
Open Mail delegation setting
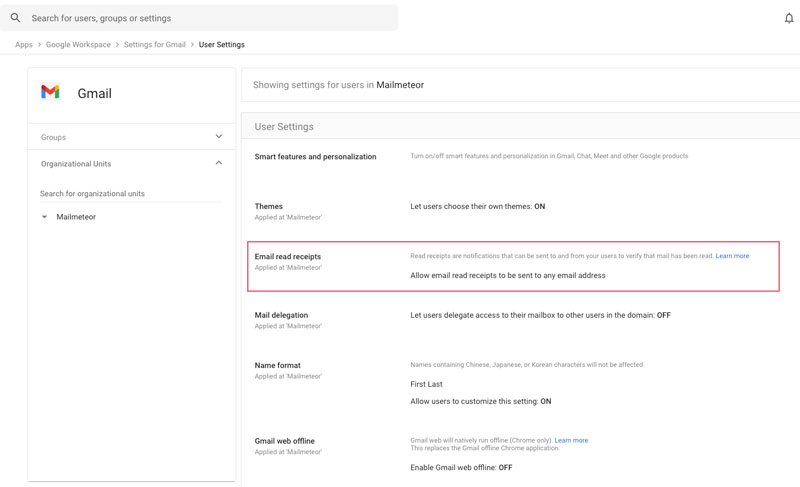tap(281, 315)
